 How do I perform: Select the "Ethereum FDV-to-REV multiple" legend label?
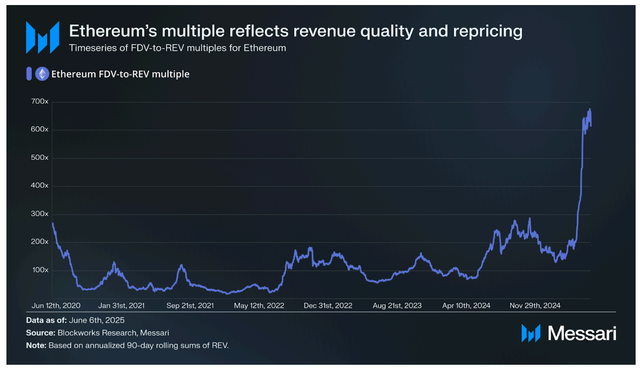tap(120, 74)
